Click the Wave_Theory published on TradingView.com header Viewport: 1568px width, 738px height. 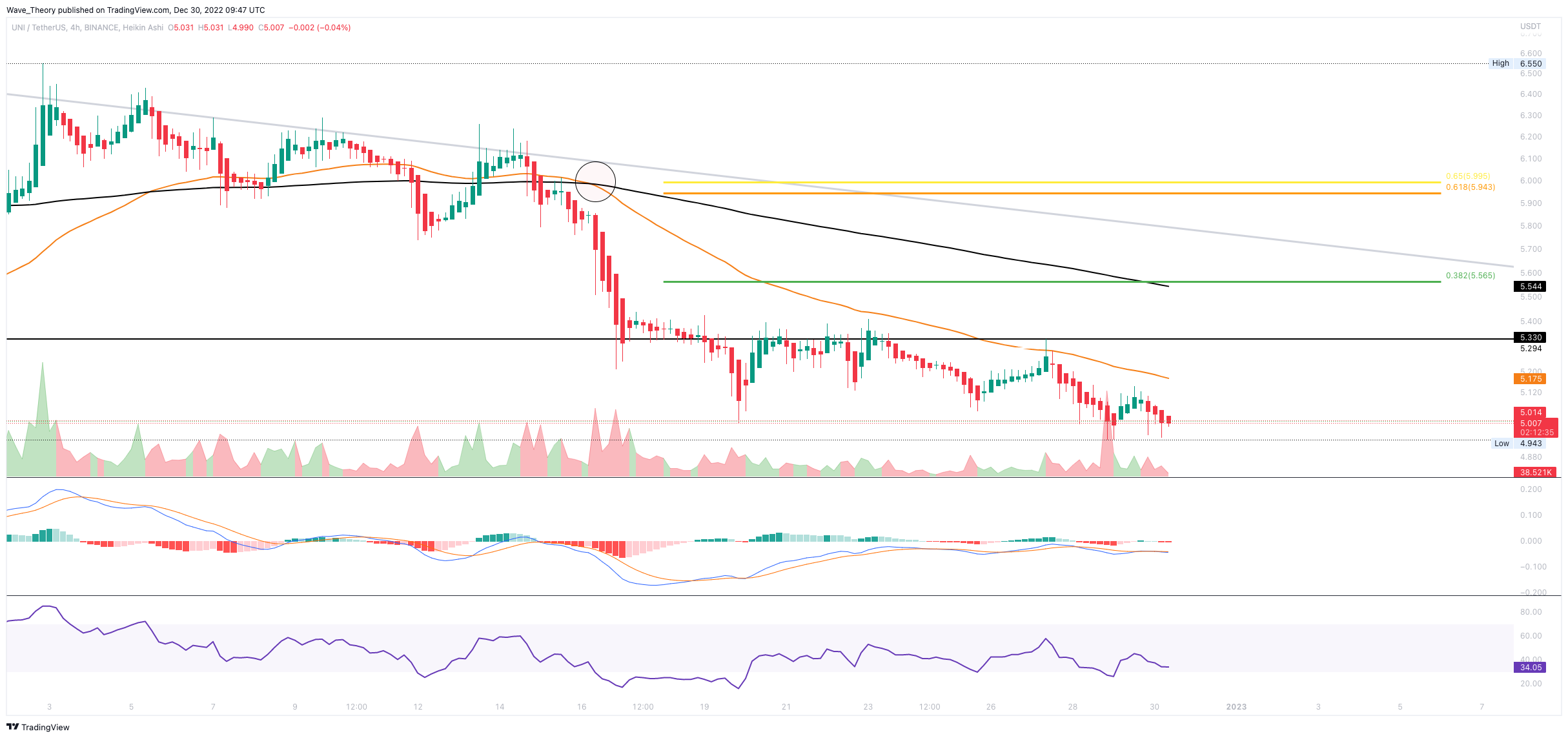point(136,10)
